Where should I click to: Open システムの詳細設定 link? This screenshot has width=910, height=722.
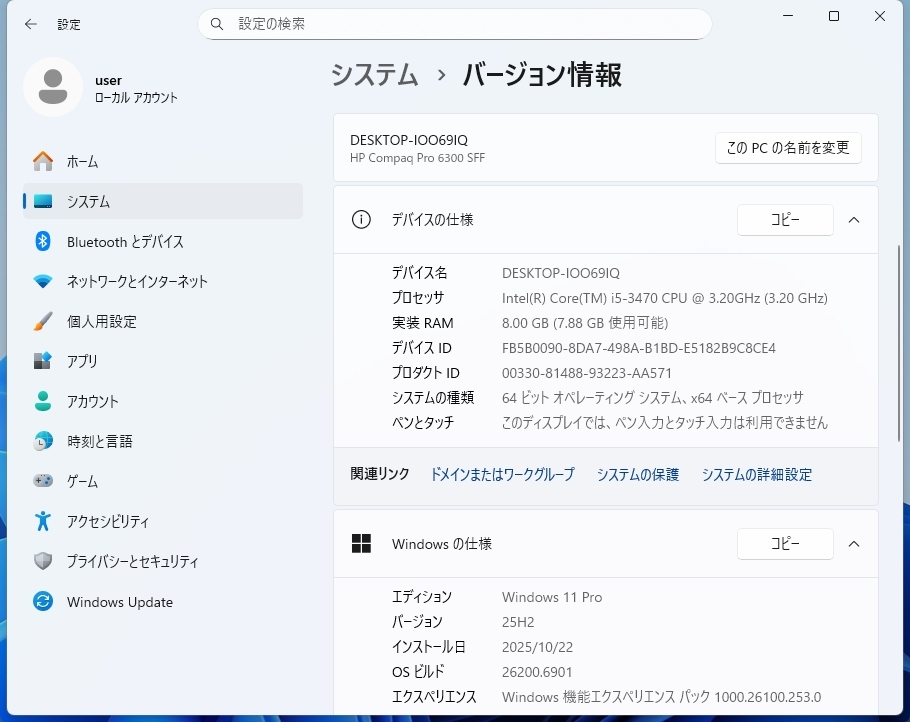click(x=756, y=475)
